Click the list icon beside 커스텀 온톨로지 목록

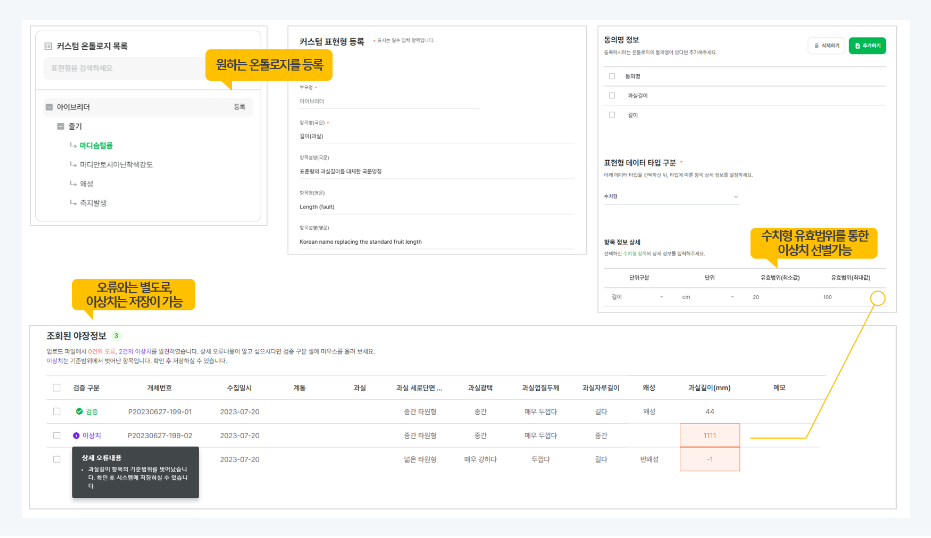[48, 46]
